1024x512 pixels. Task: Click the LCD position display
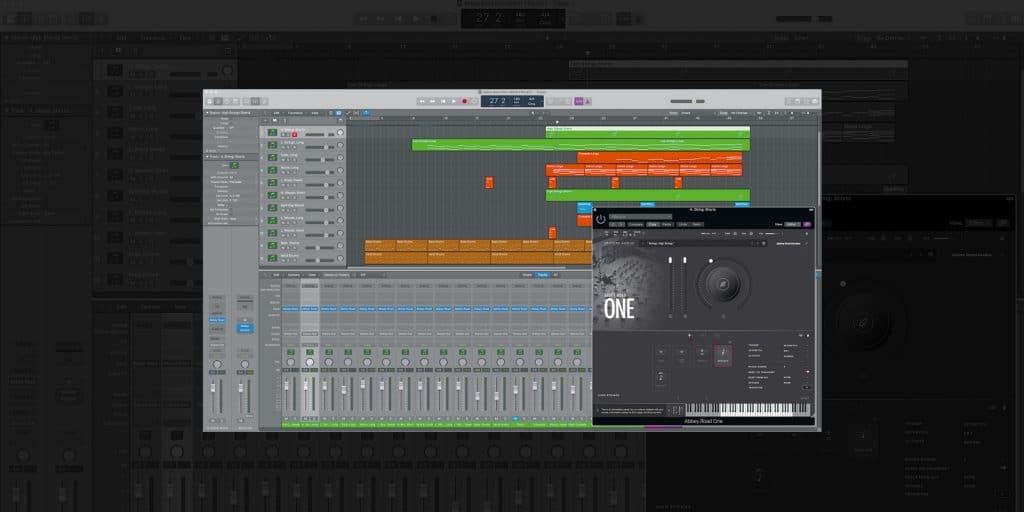[x=513, y=101]
